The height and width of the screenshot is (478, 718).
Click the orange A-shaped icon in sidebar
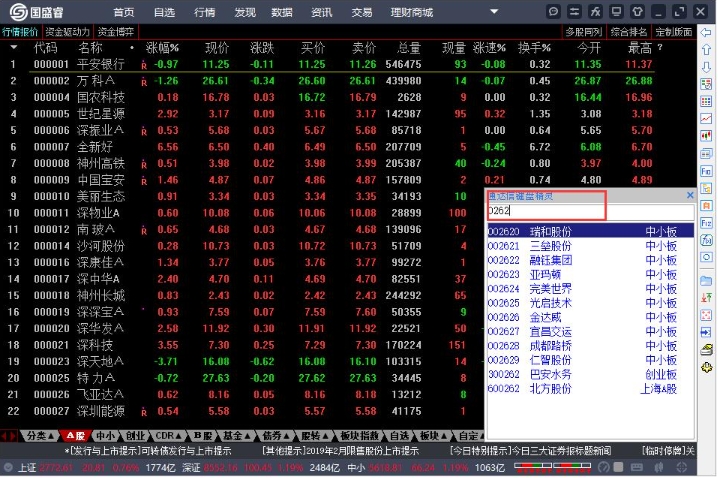pyautogui.click(x=707, y=206)
